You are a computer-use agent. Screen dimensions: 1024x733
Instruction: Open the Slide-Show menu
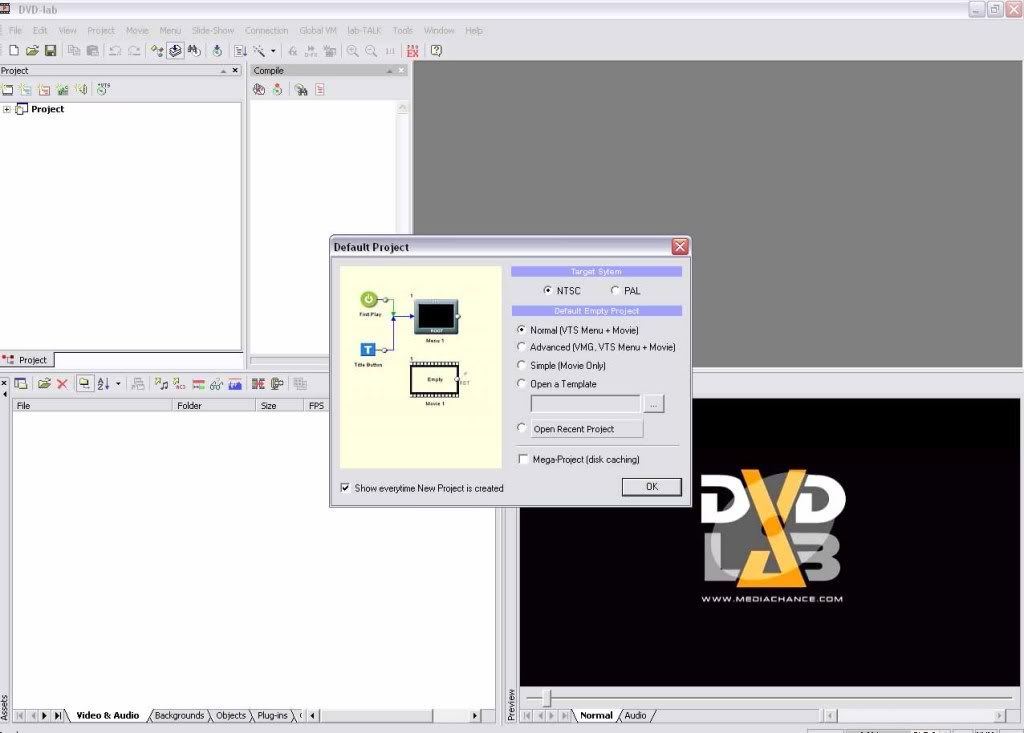pos(213,30)
